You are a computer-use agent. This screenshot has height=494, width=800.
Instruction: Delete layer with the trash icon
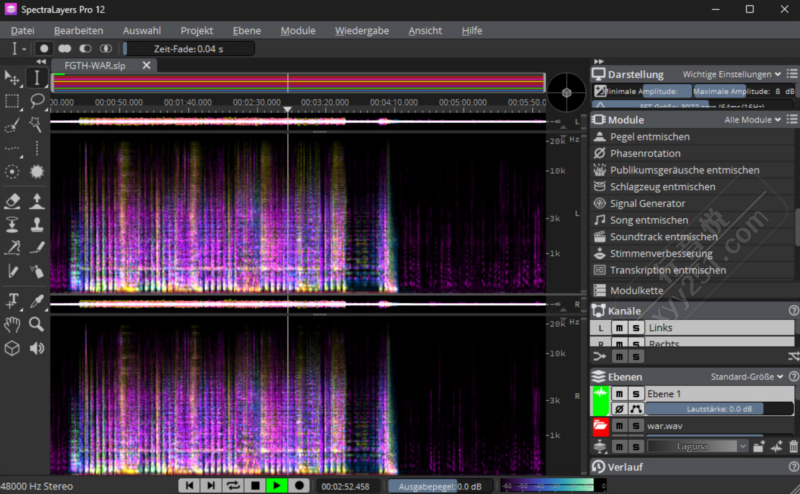click(x=793, y=447)
